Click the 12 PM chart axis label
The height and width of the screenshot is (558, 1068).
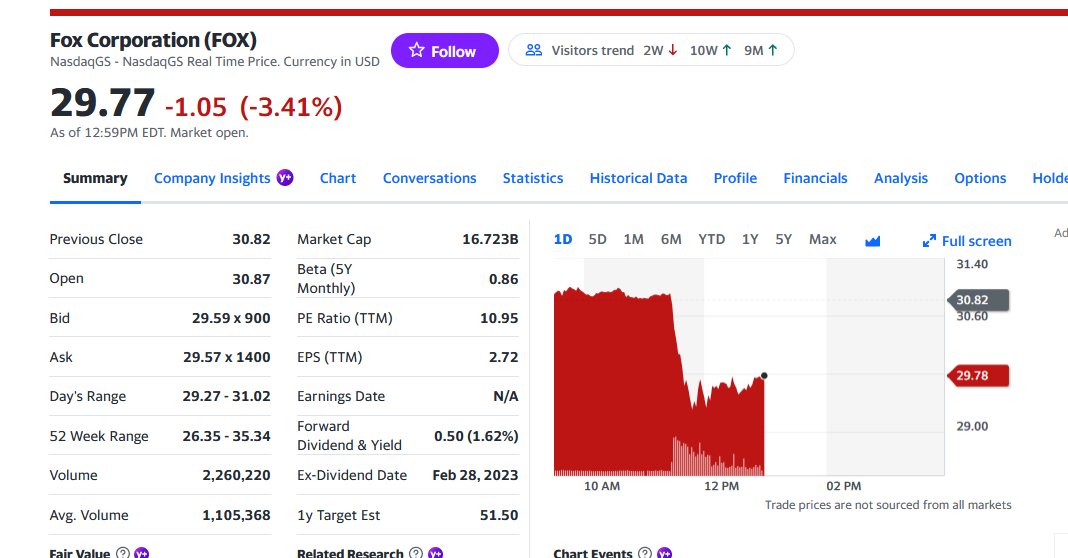[721, 486]
